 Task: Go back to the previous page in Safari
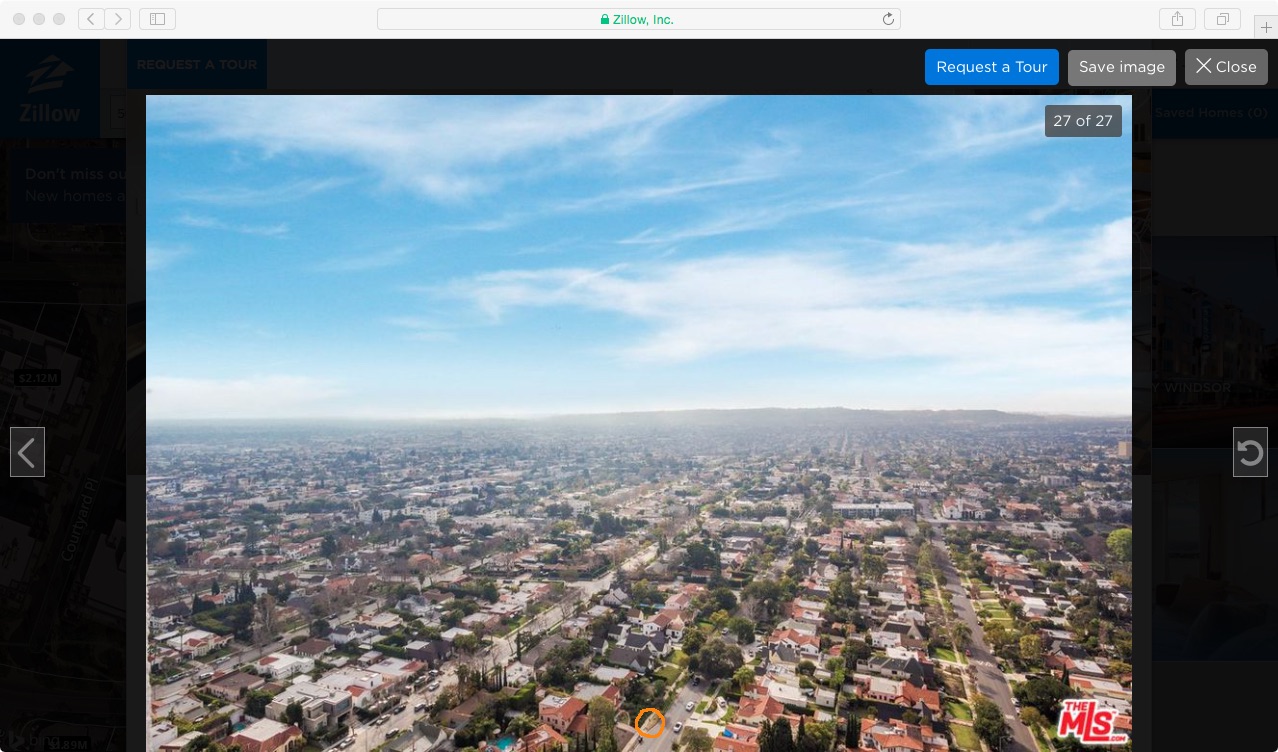(91, 19)
